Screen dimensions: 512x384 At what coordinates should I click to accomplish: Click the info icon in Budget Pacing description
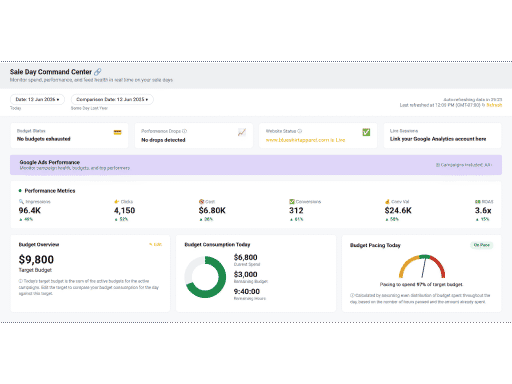(352, 295)
